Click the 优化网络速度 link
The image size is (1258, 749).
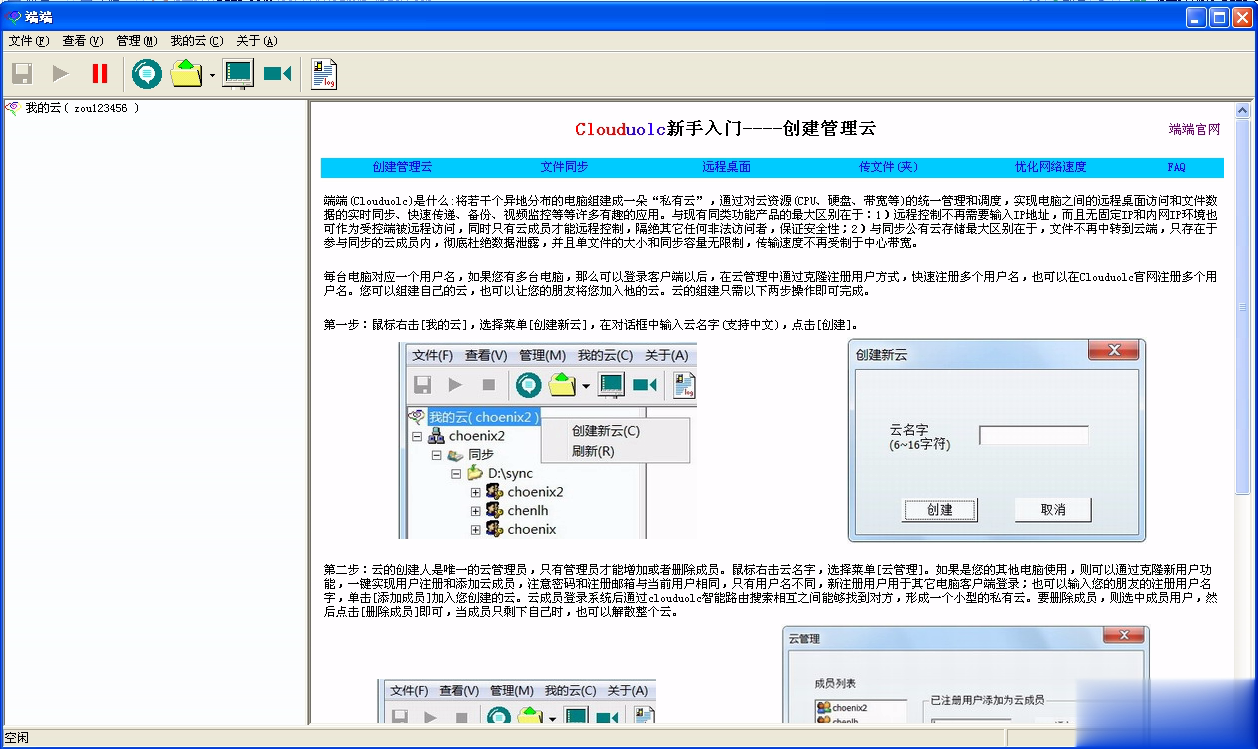(1050, 167)
